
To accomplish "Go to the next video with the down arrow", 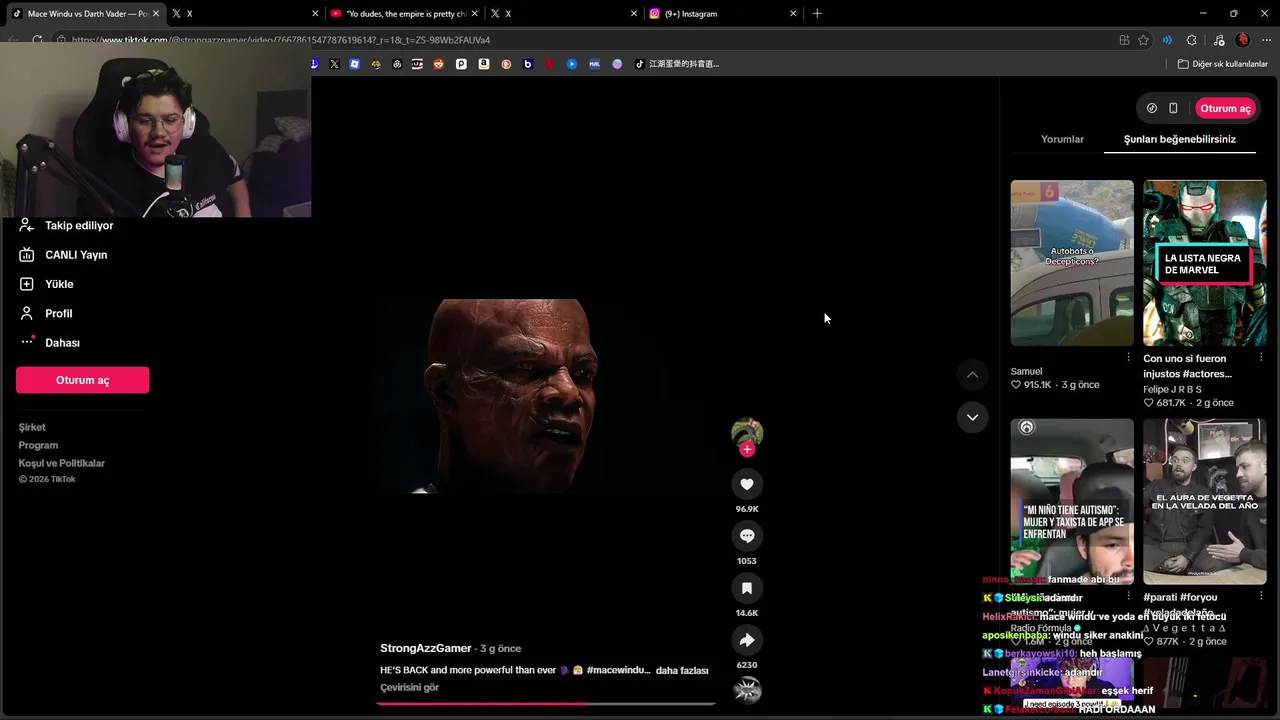I will pyautogui.click(x=972, y=417).
